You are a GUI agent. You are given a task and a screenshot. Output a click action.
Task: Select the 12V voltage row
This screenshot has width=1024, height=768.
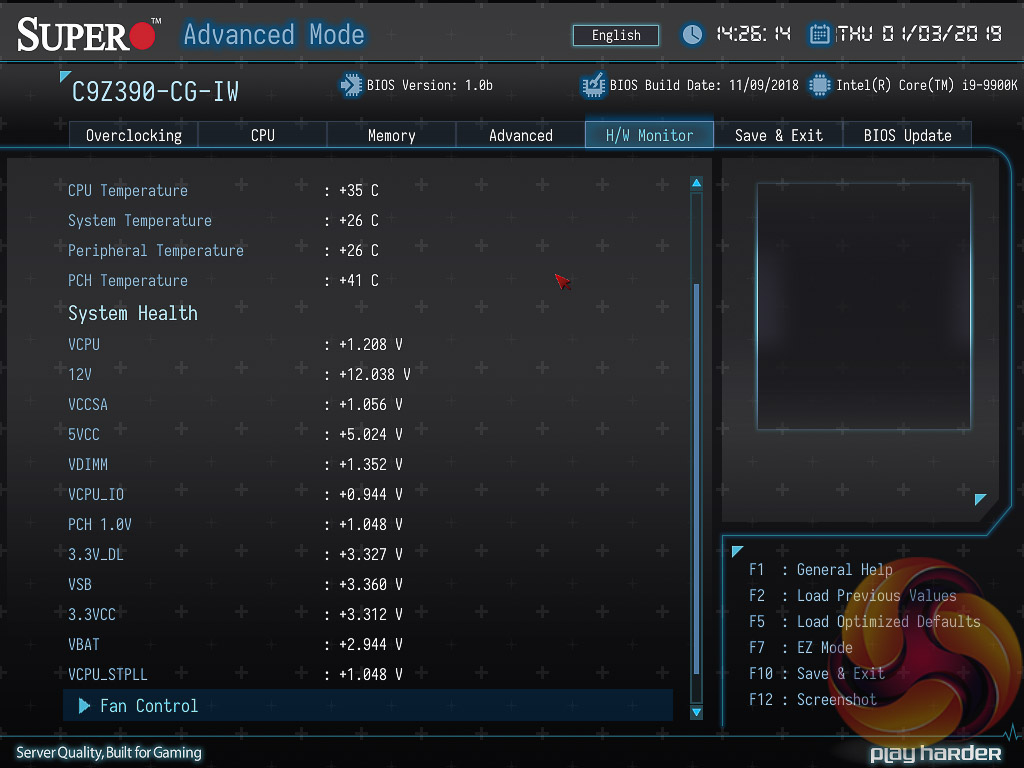[x=368, y=374]
